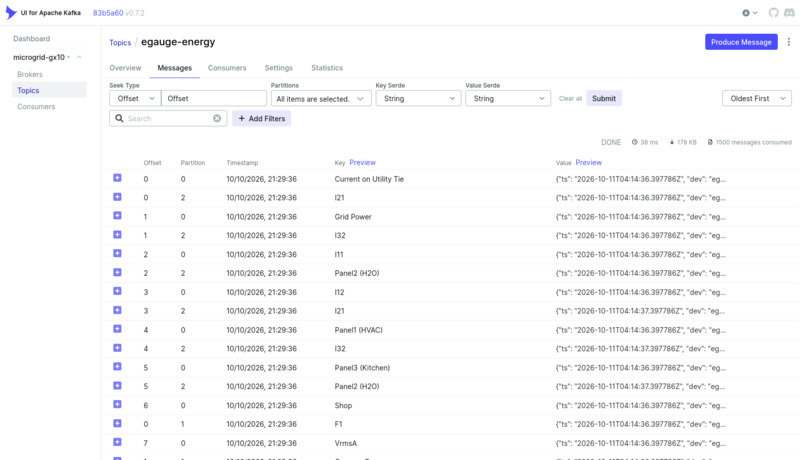This screenshot has height=460, width=806.
Task: Open the GitHub icon link
Action: coord(773,13)
